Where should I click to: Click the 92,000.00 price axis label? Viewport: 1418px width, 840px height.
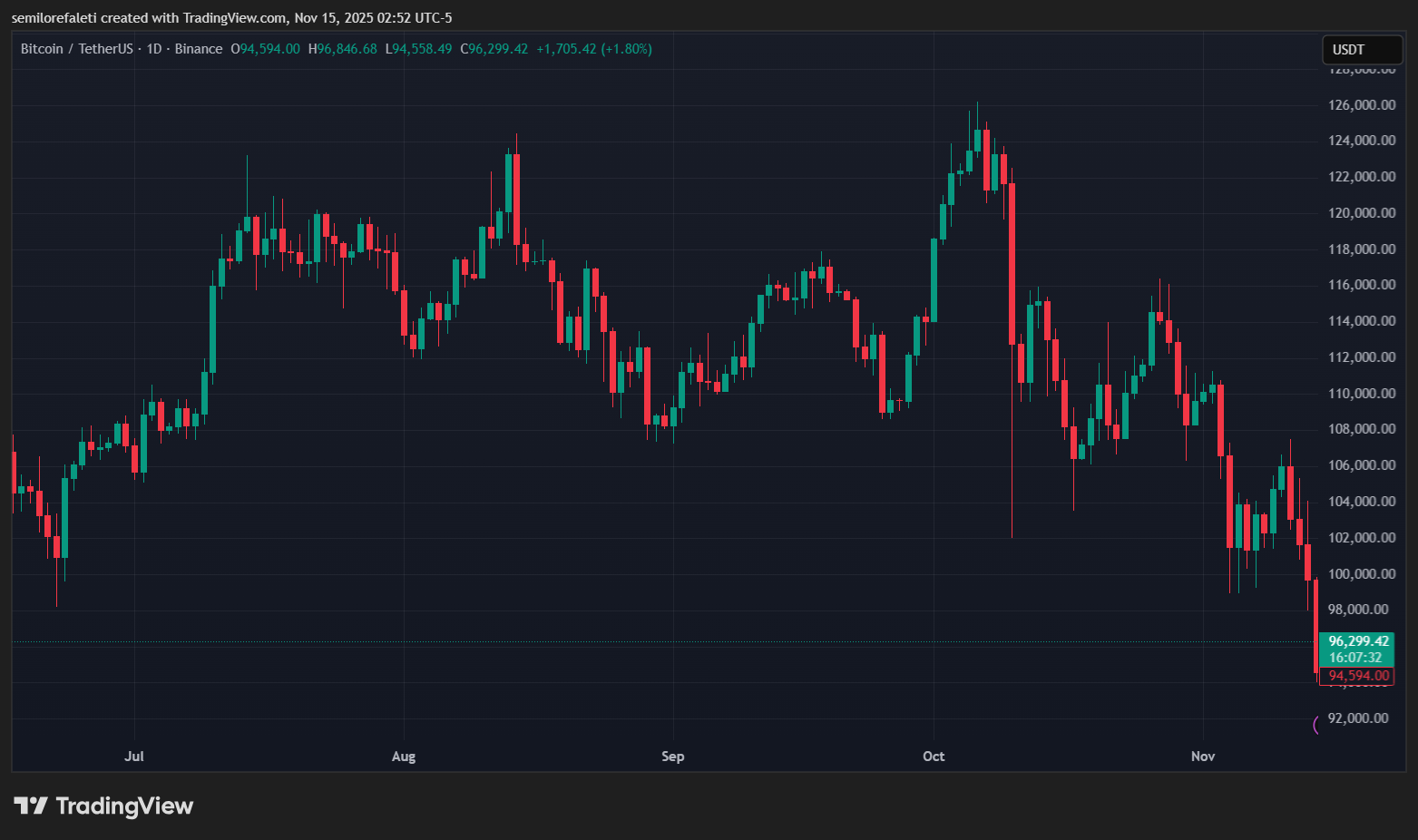click(1357, 718)
